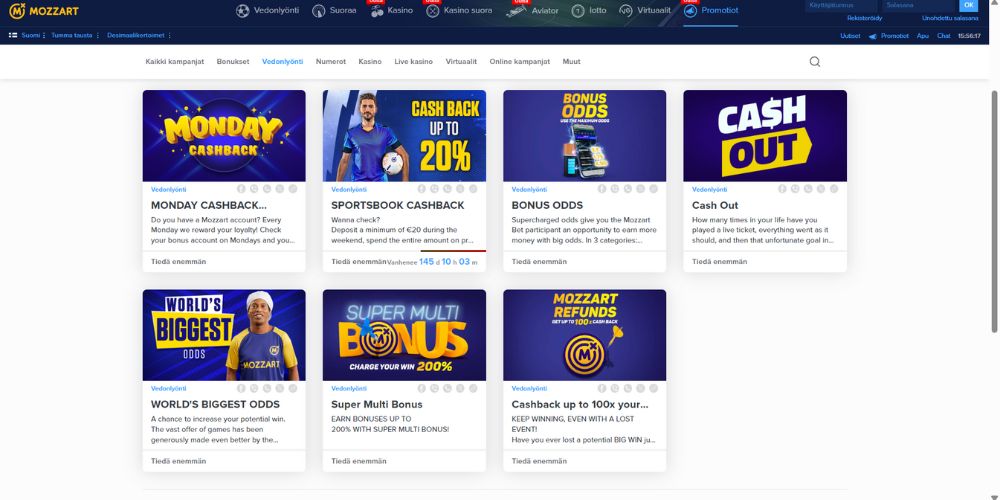Share Super Multi Bonus on Facebook

click(x=422, y=388)
